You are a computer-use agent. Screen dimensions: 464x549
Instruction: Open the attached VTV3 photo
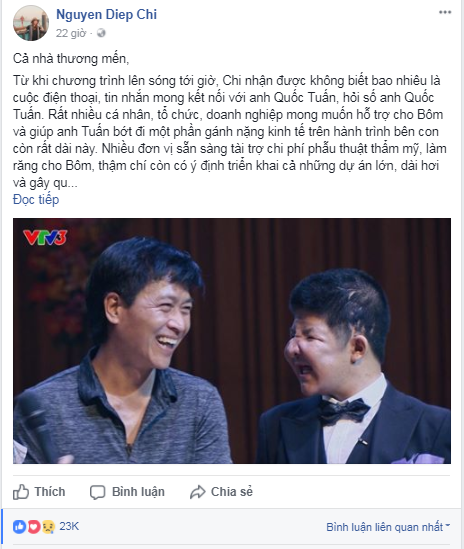(x=232, y=341)
